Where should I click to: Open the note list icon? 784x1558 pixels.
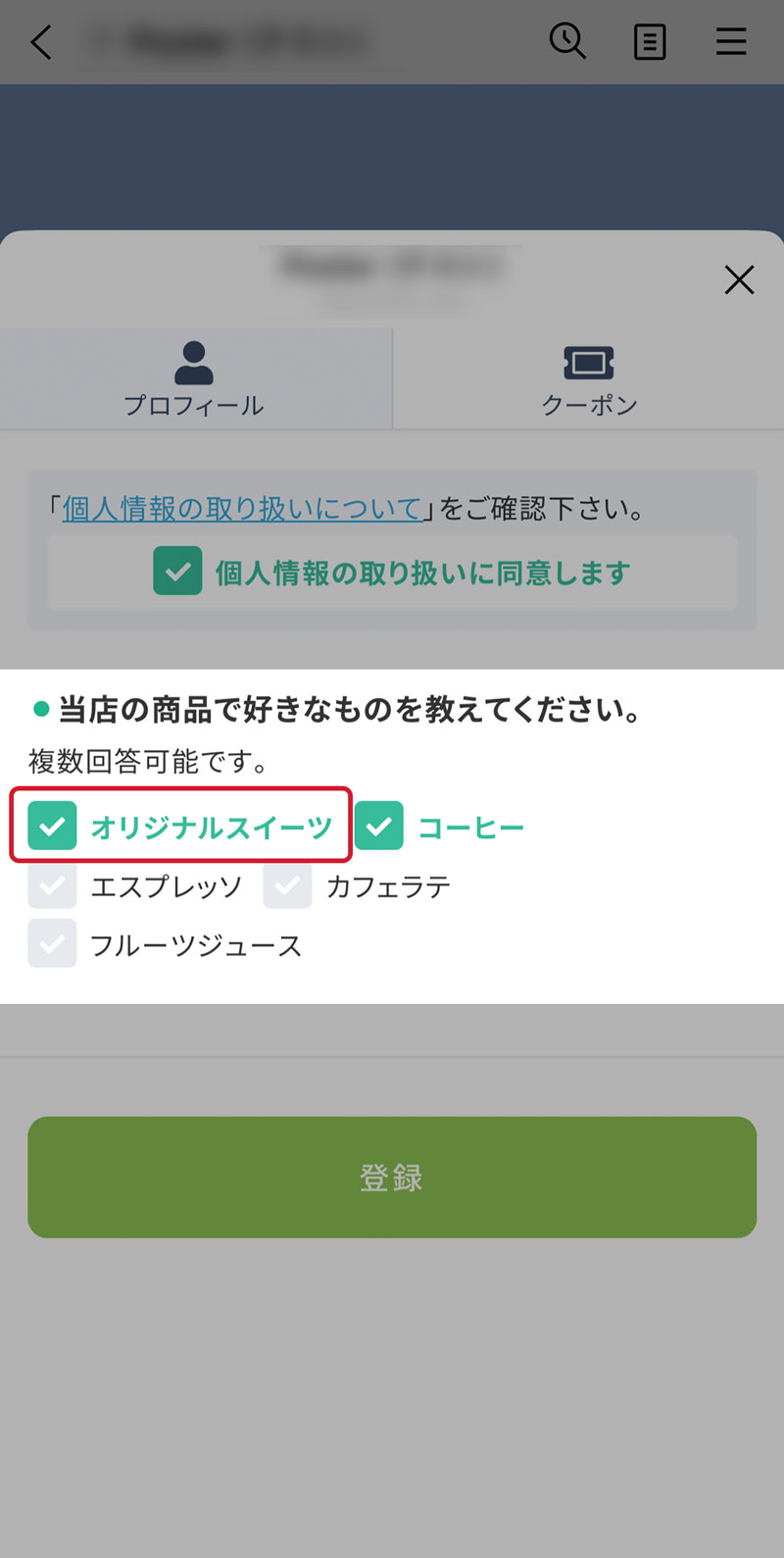click(x=649, y=42)
